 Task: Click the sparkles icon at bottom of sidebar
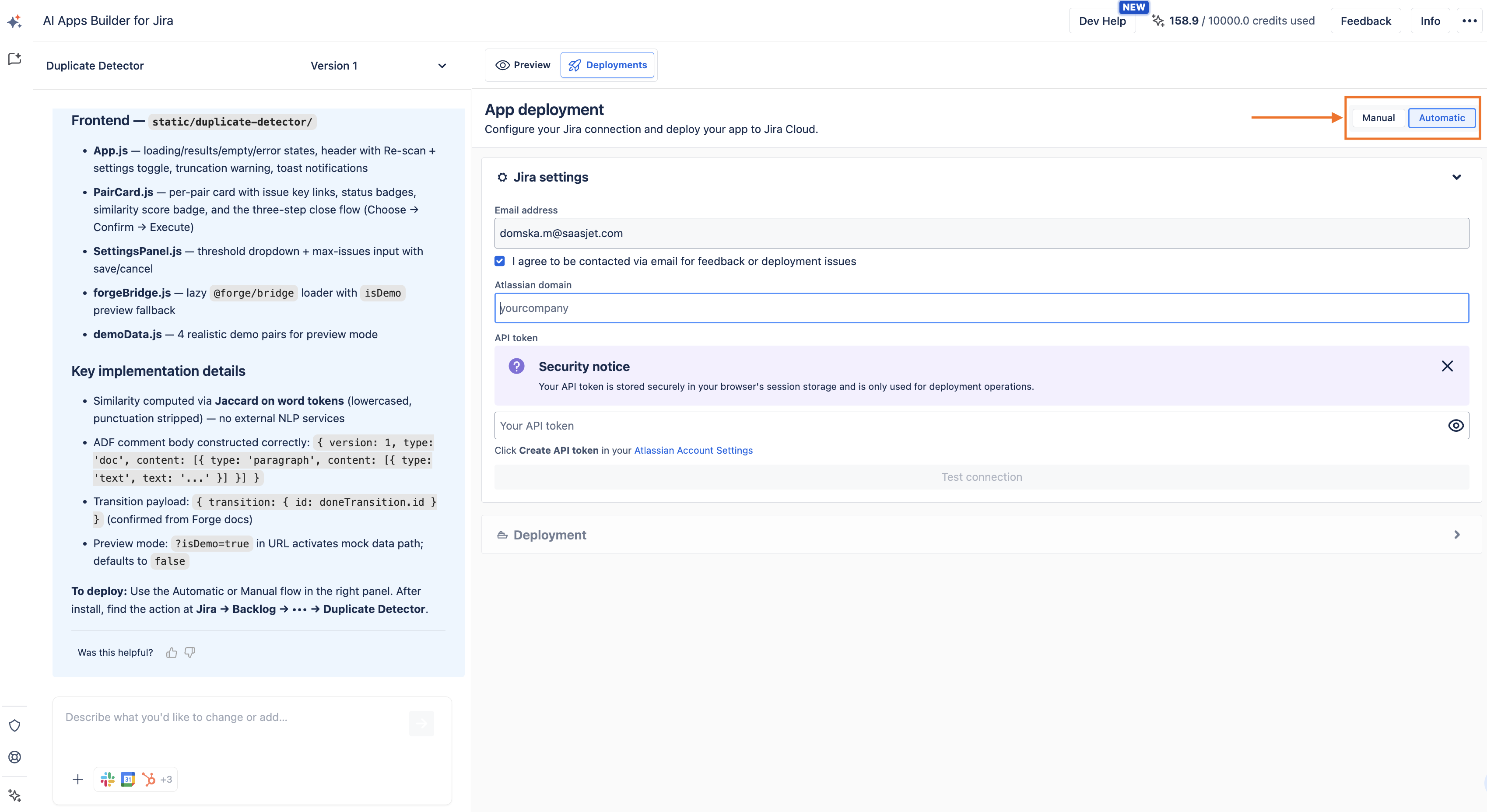[14, 795]
